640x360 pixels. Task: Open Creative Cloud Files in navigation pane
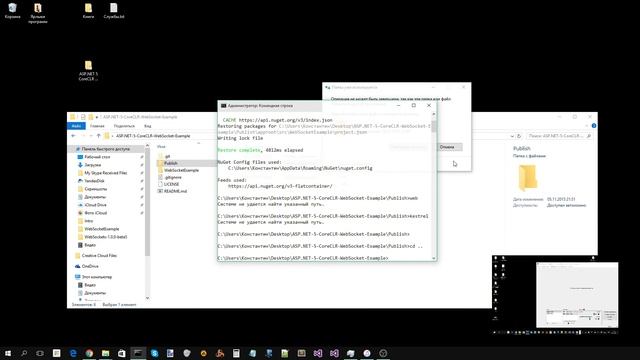pyautogui.click(x=99, y=256)
